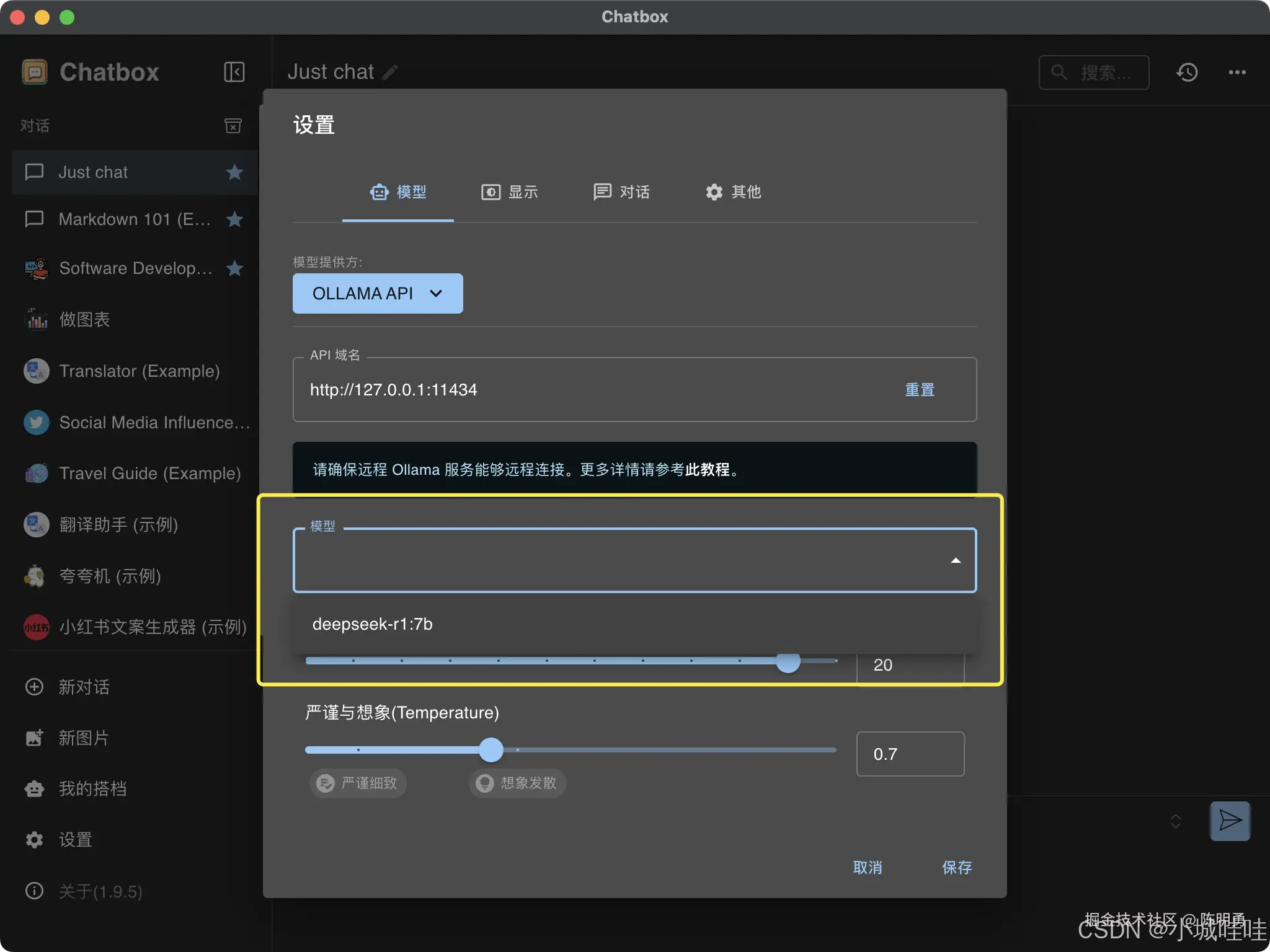Image resolution: width=1270 pixels, height=952 pixels.
Task: Toggle the star on Software Developer conversation
Action: click(234, 268)
